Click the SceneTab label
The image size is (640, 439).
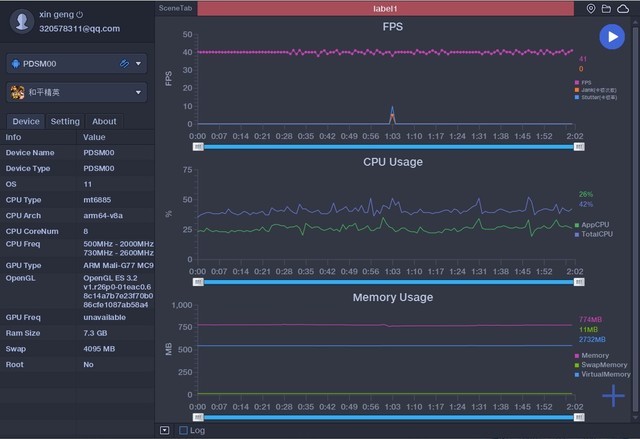point(175,8)
